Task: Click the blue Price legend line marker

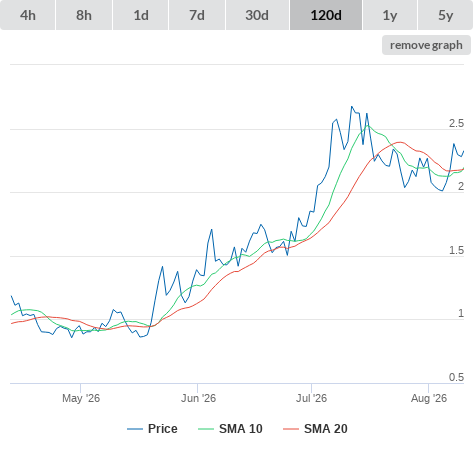Action: (135, 429)
